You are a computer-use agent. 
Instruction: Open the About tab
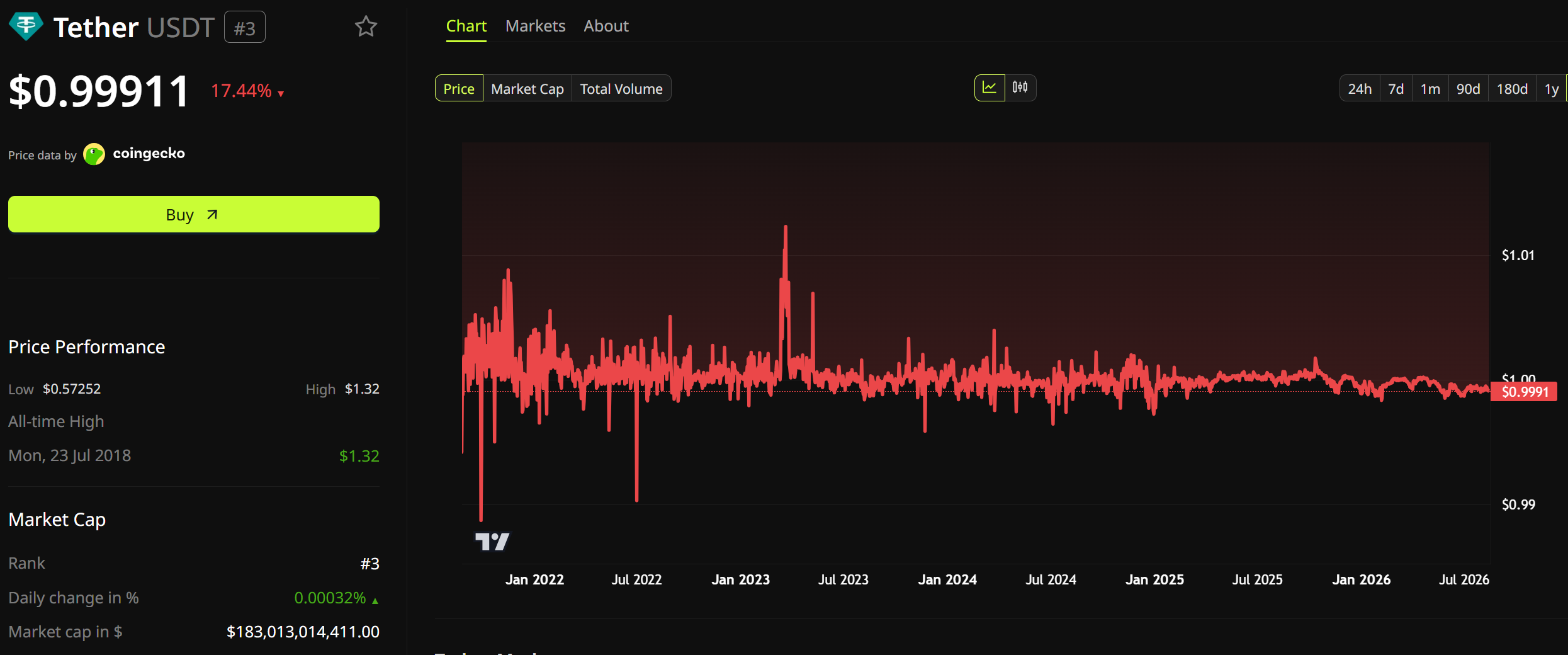pos(606,26)
